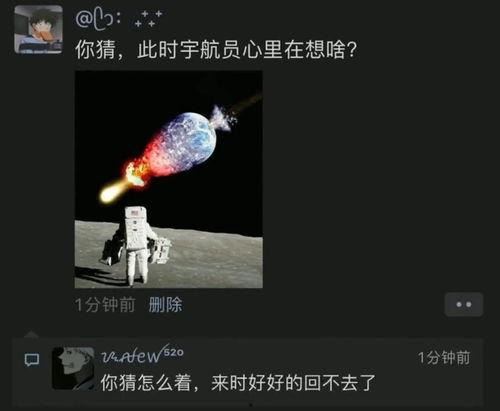This screenshot has height=411, width=500.
Task: Open the commenter's dark profile avatar
Action: tap(73, 368)
